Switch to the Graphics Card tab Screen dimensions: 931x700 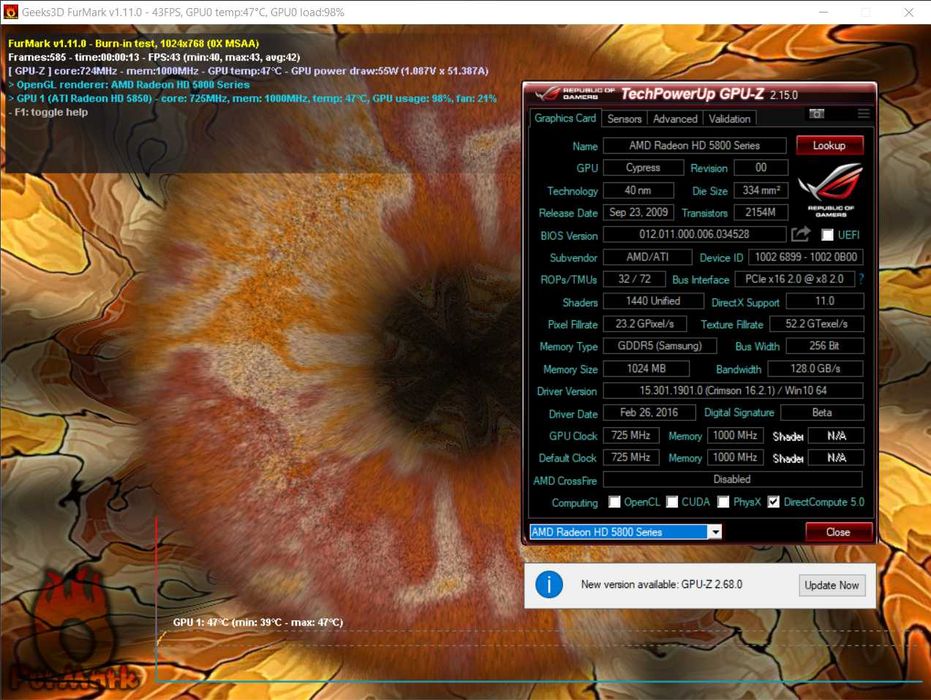(x=565, y=118)
